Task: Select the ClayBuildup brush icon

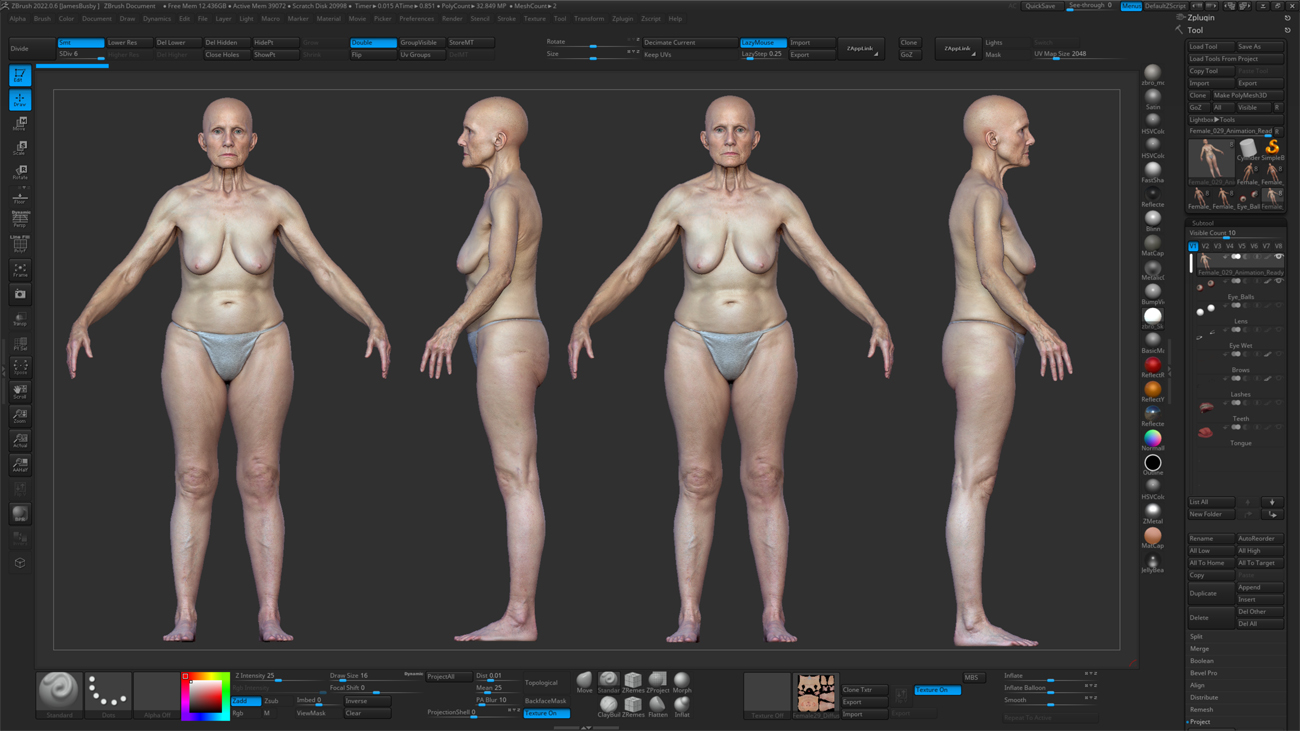Action: click(608, 707)
